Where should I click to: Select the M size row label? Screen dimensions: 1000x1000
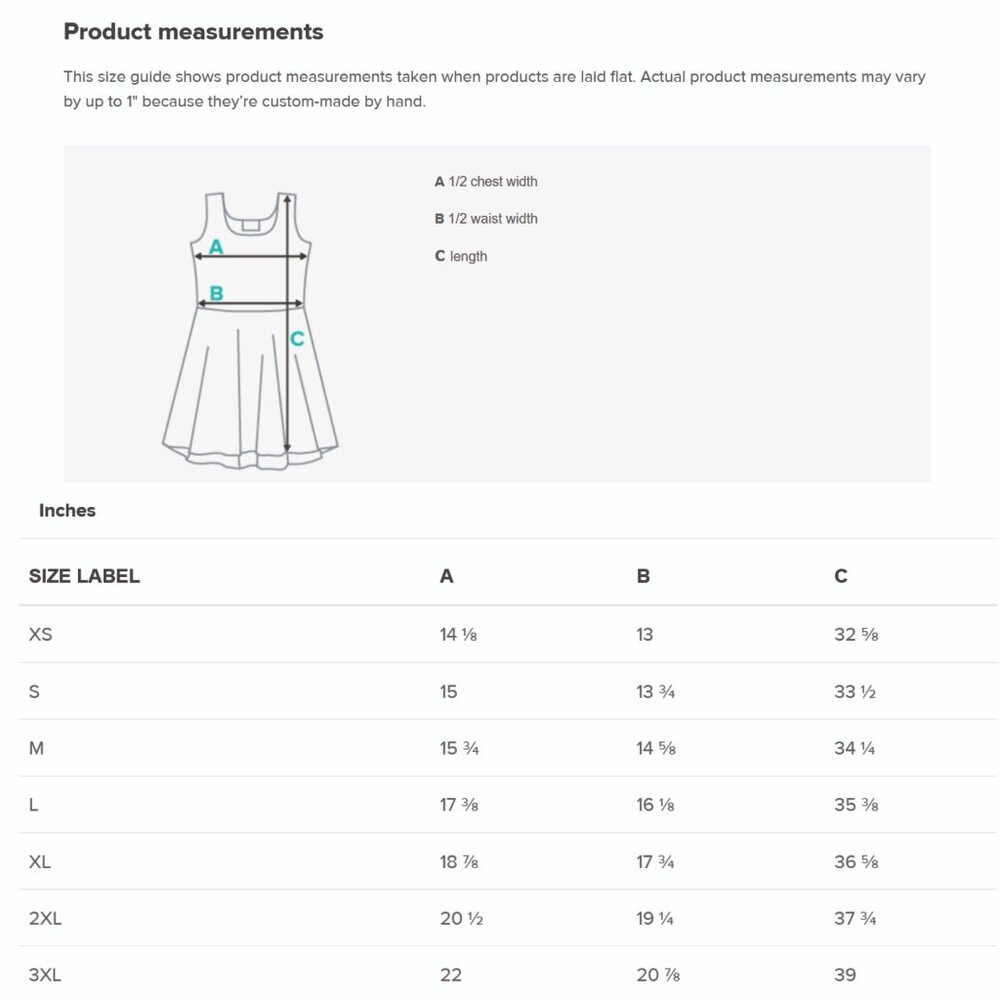36,747
